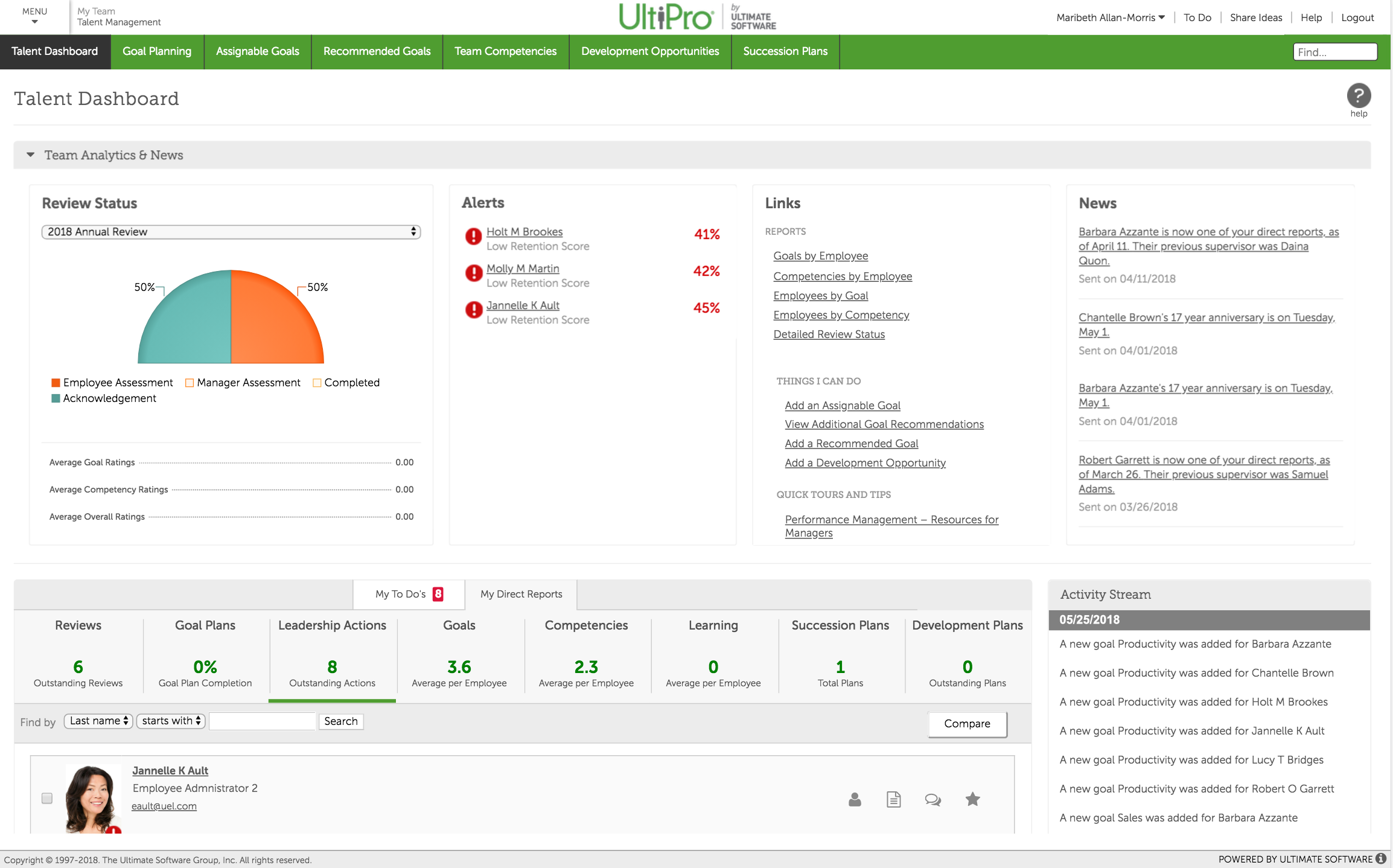This screenshot has width=1393, height=868.
Task: Click inside the Find search field
Action: pos(1334,51)
